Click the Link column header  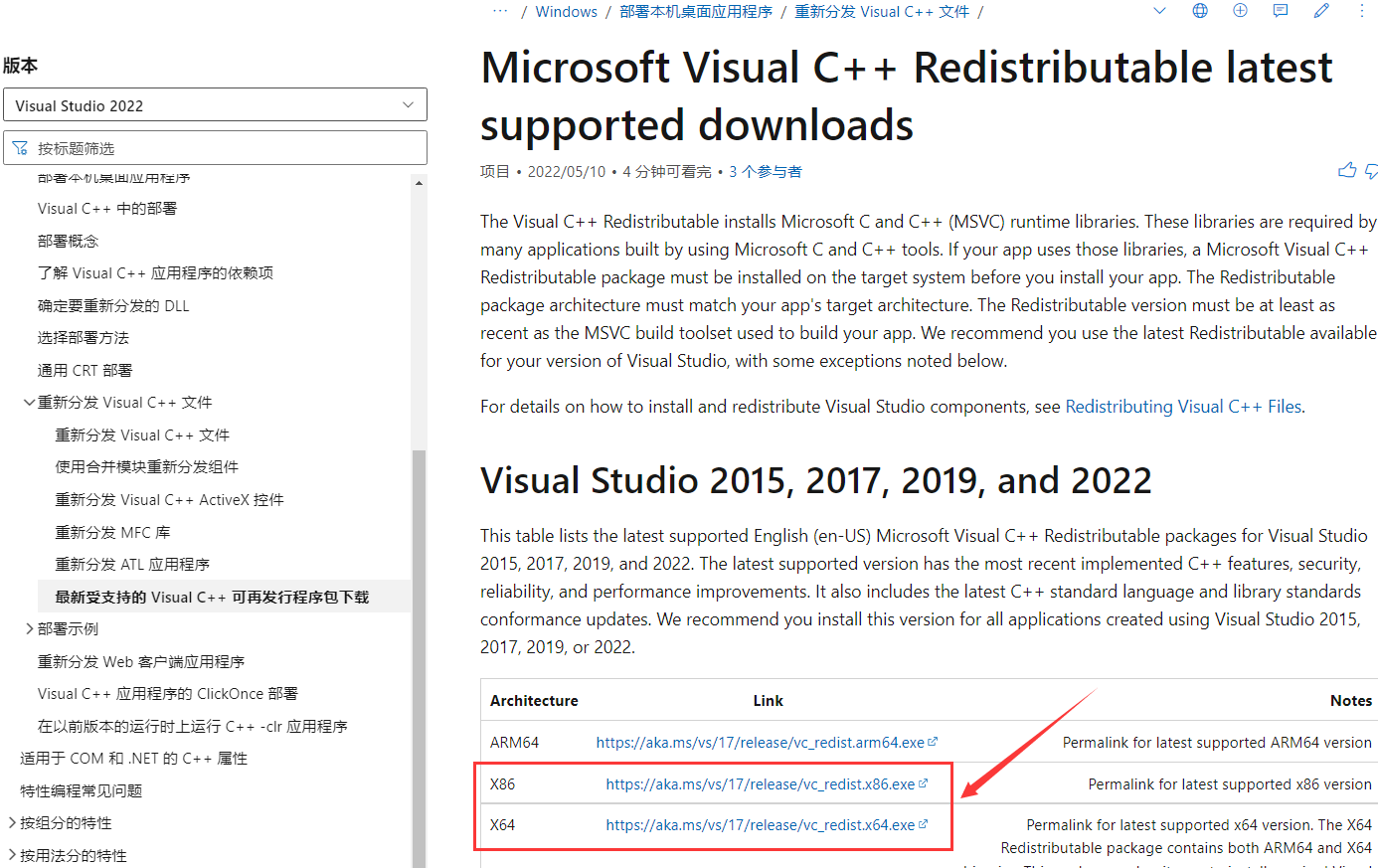pyautogui.click(x=768, y=701)
